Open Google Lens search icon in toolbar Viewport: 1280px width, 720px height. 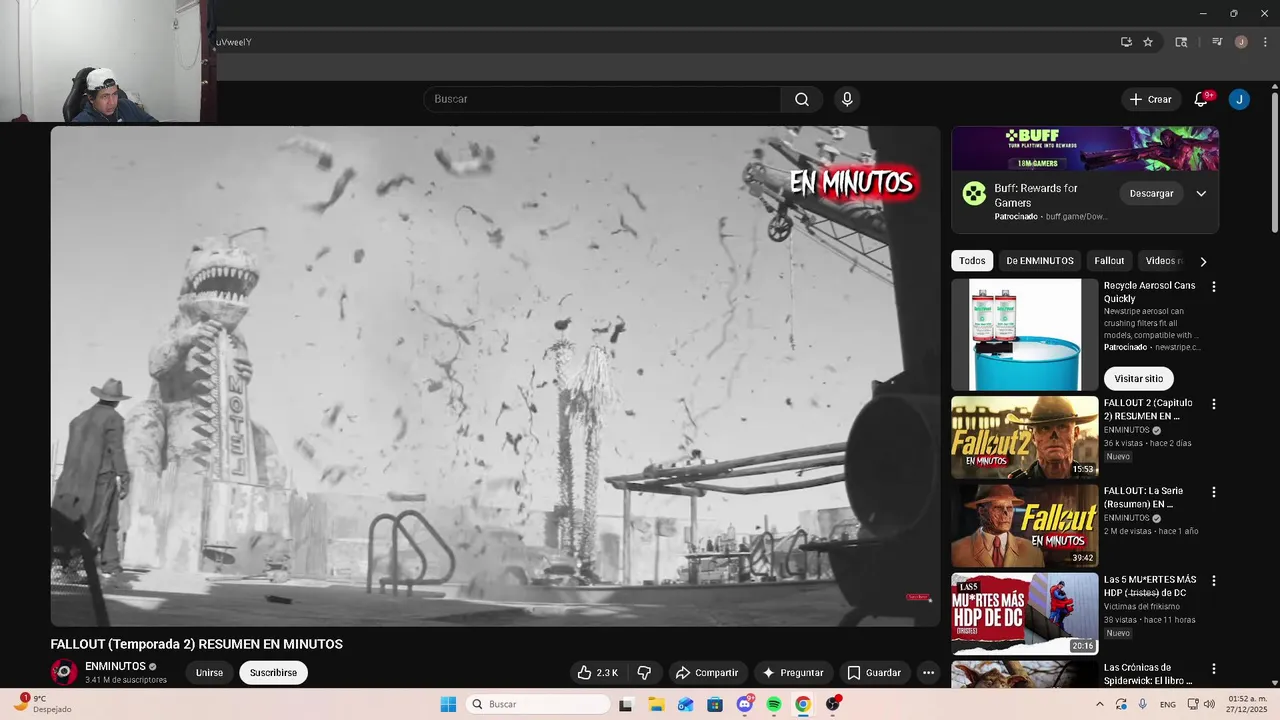pyautogui.click(x=1181, y=42)
